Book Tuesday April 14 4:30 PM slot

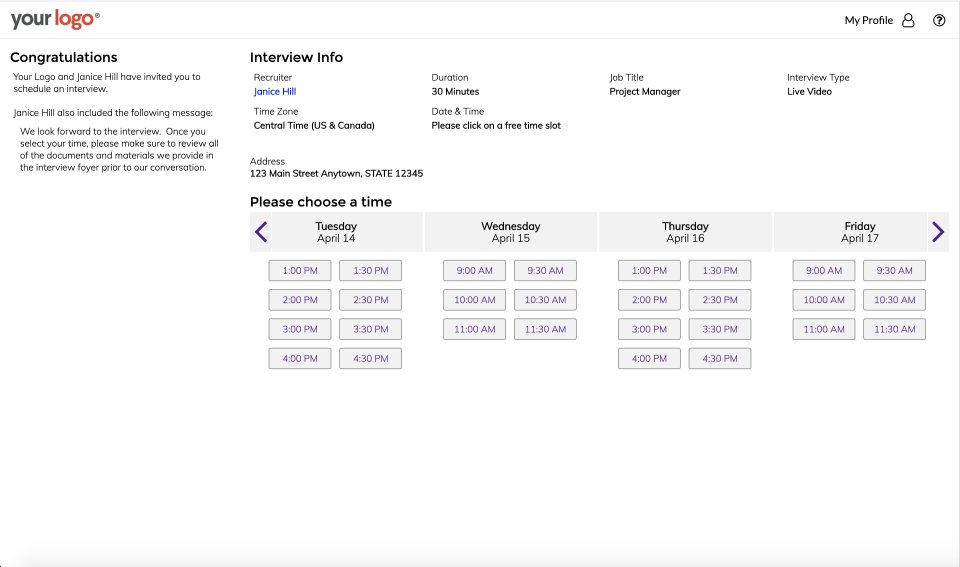click(370, 359)
